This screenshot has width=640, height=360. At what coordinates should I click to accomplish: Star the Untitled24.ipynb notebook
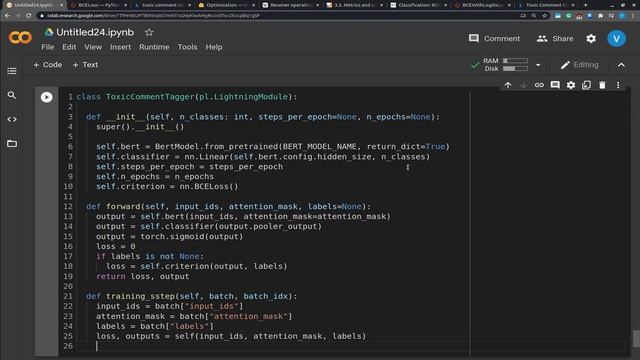[149, 32]
